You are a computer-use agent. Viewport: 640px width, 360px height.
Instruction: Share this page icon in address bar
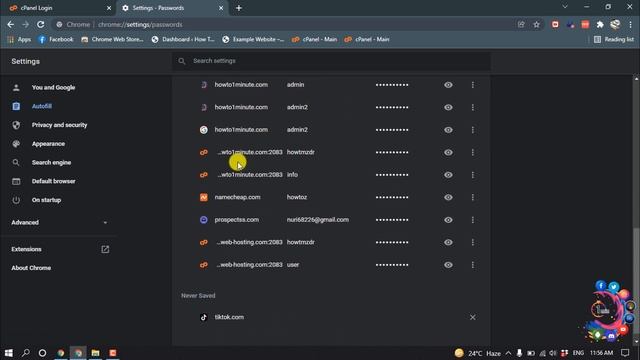[521, 24]
